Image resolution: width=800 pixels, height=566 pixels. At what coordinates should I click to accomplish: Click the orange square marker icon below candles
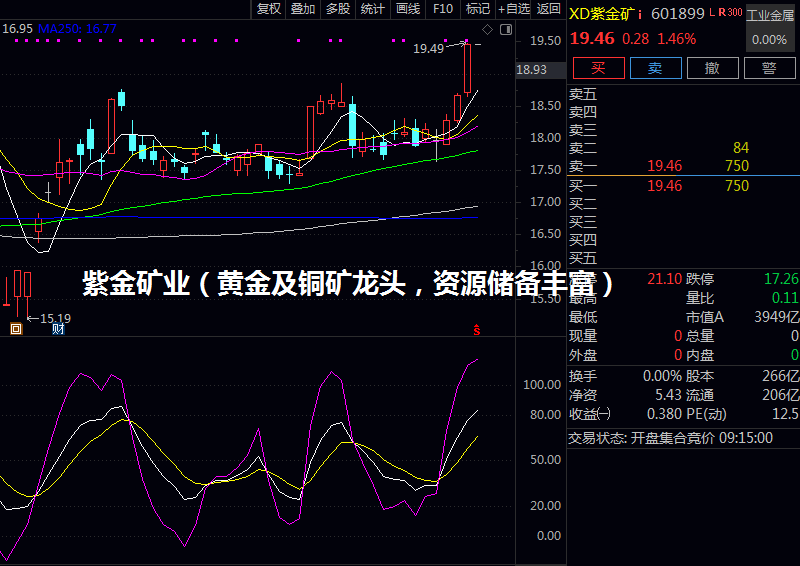coord(16,329)
